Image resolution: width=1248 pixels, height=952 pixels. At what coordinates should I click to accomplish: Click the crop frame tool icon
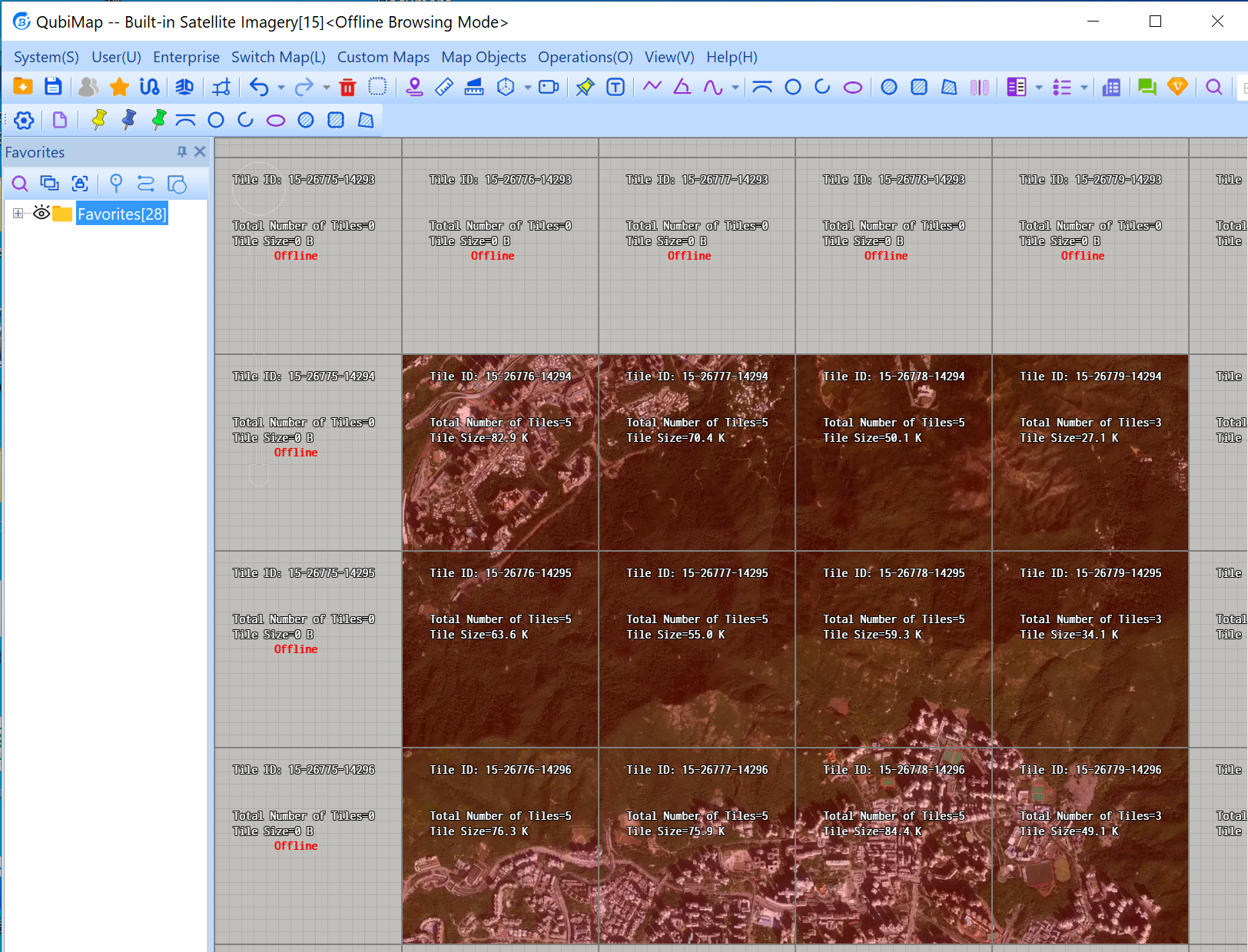[221, 87]
